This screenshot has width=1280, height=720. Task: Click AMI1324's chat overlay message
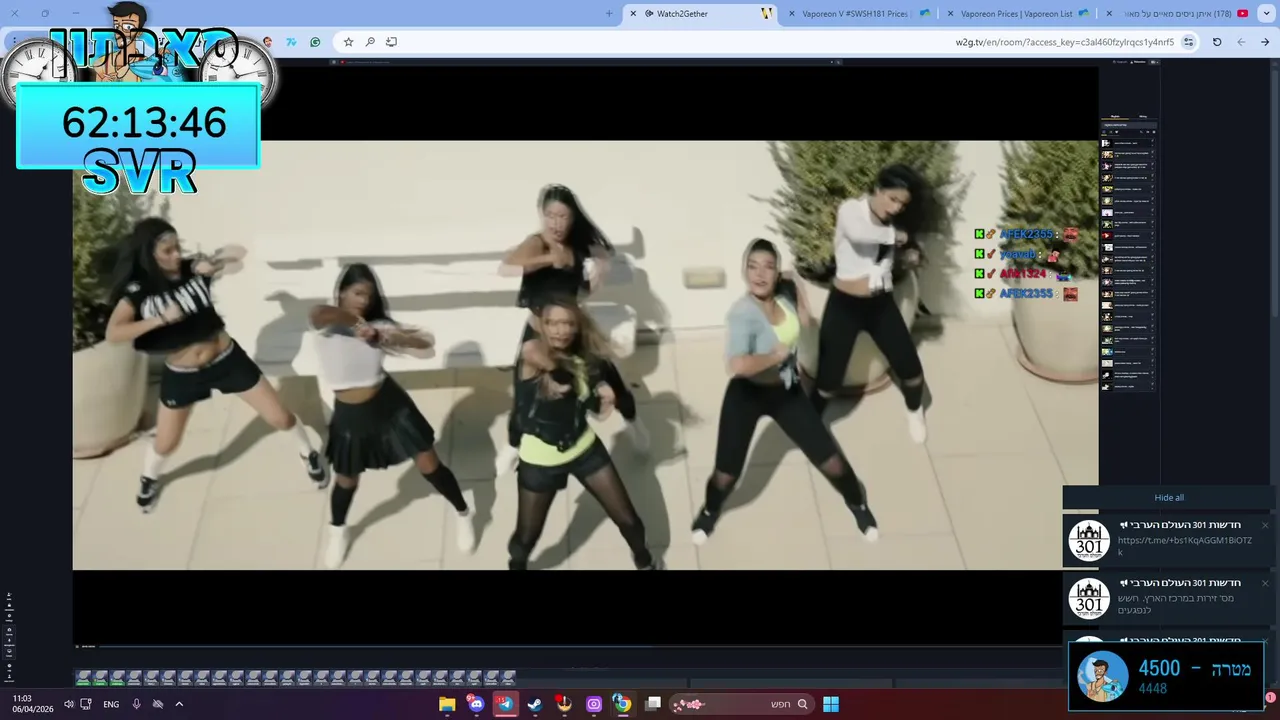click(1023, 274)
